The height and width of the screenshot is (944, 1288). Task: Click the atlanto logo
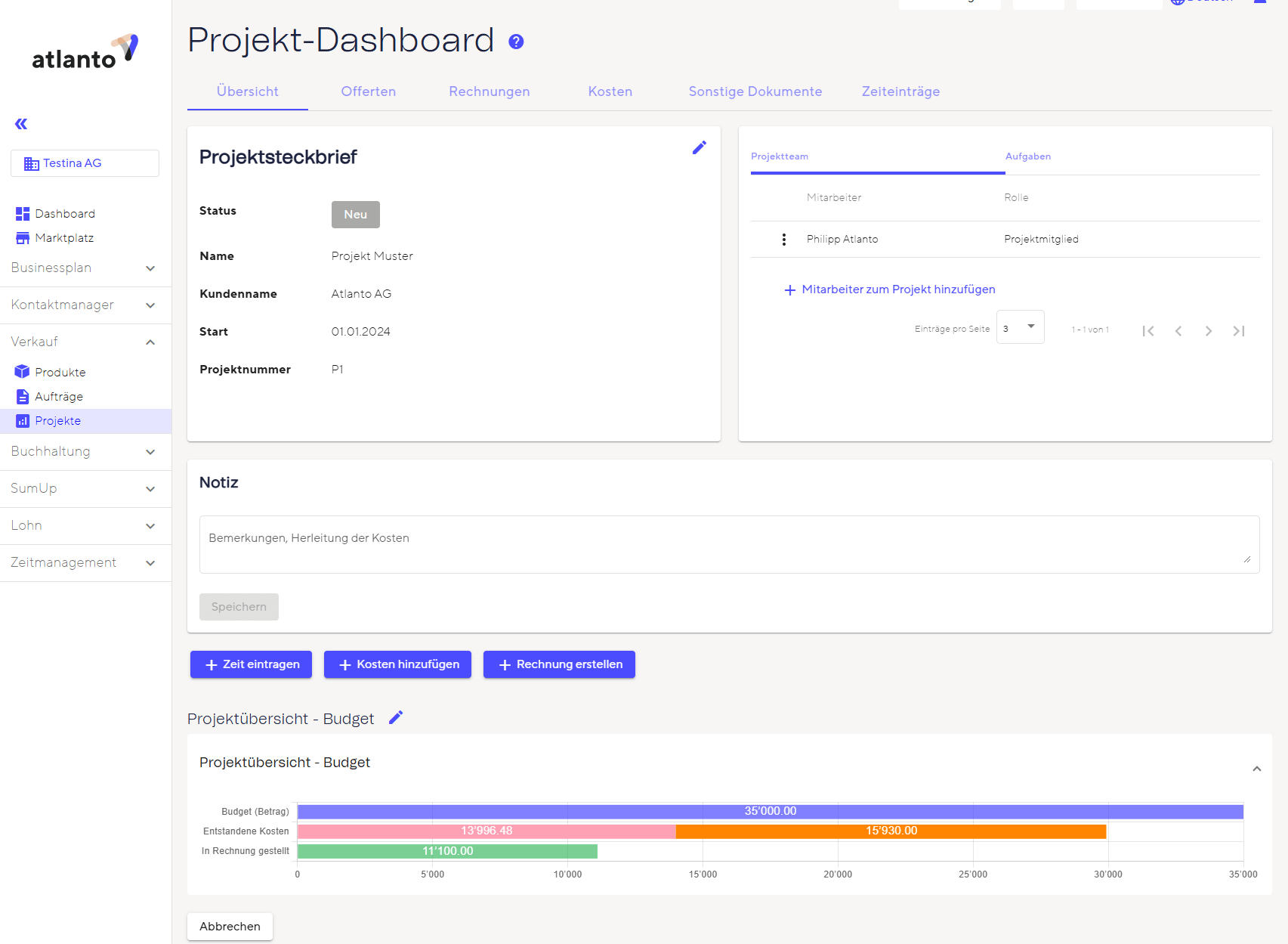85,53
